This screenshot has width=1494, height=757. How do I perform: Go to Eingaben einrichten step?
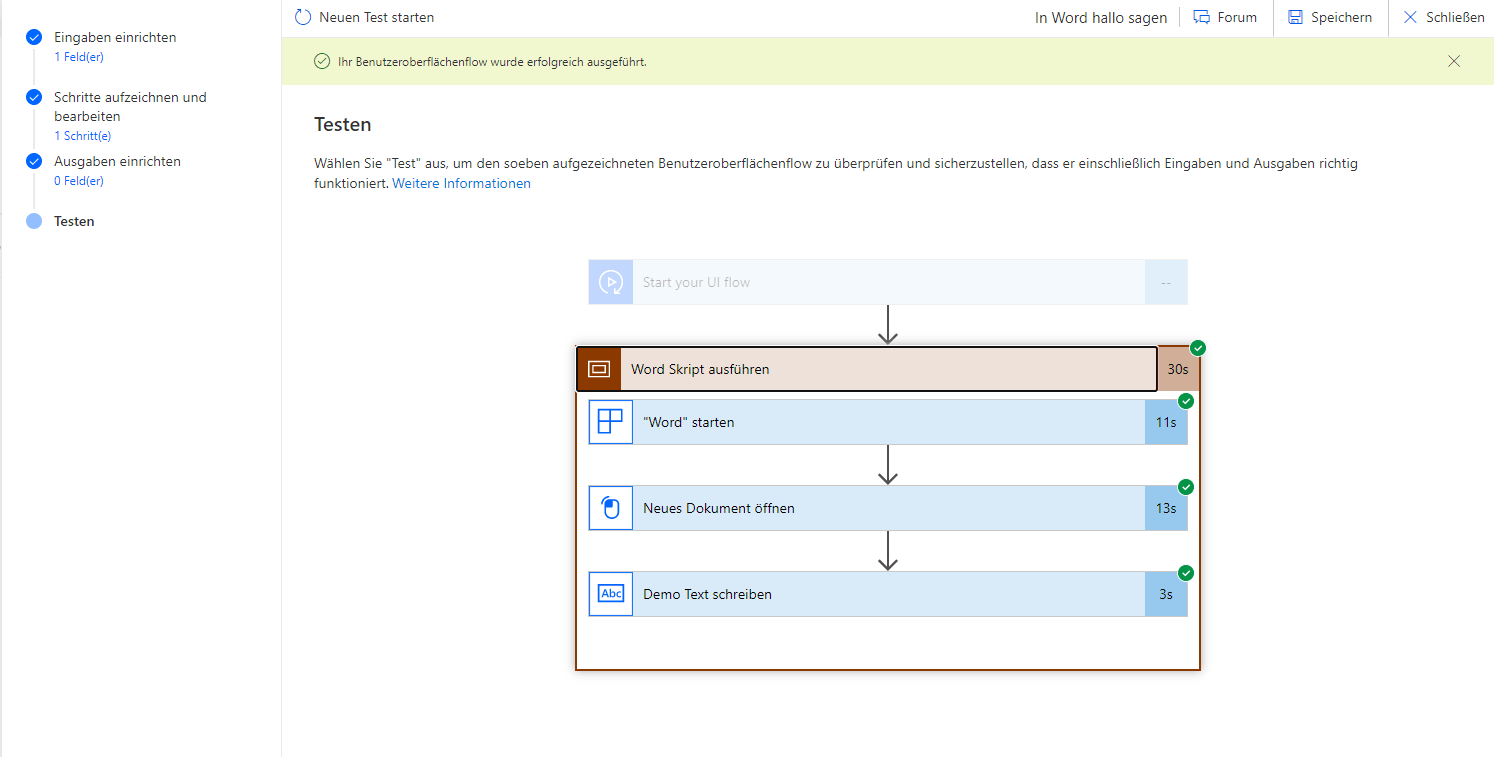point(115,37)
